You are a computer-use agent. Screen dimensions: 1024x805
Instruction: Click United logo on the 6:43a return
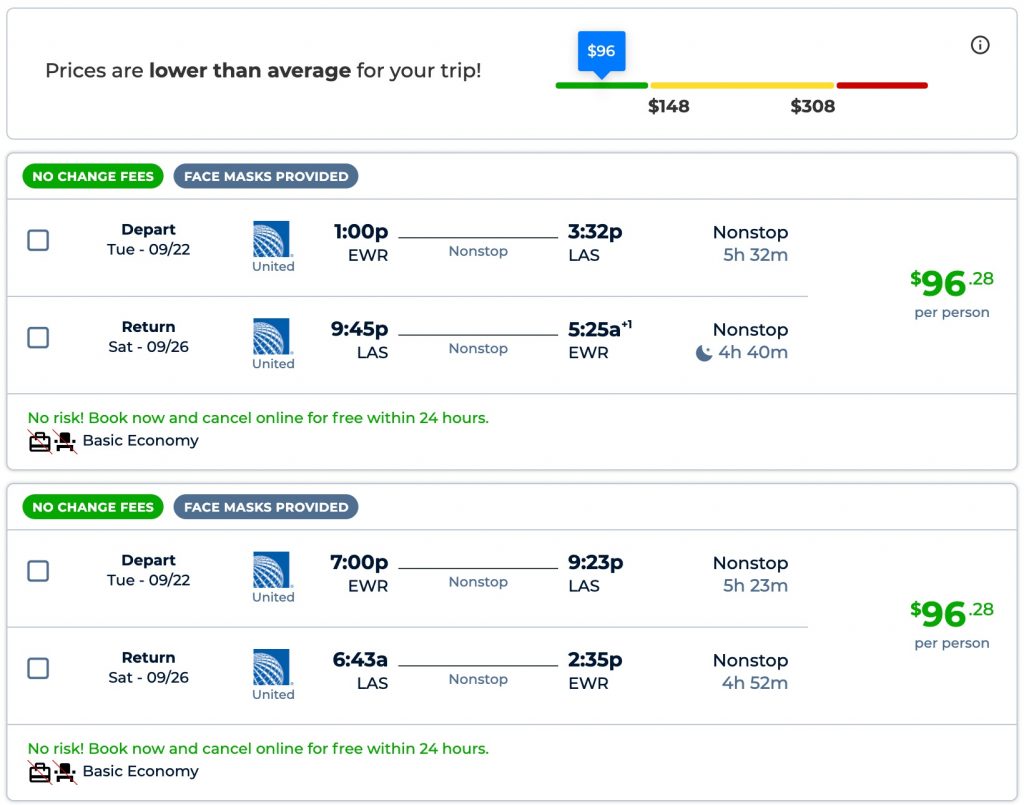point(272,667)
